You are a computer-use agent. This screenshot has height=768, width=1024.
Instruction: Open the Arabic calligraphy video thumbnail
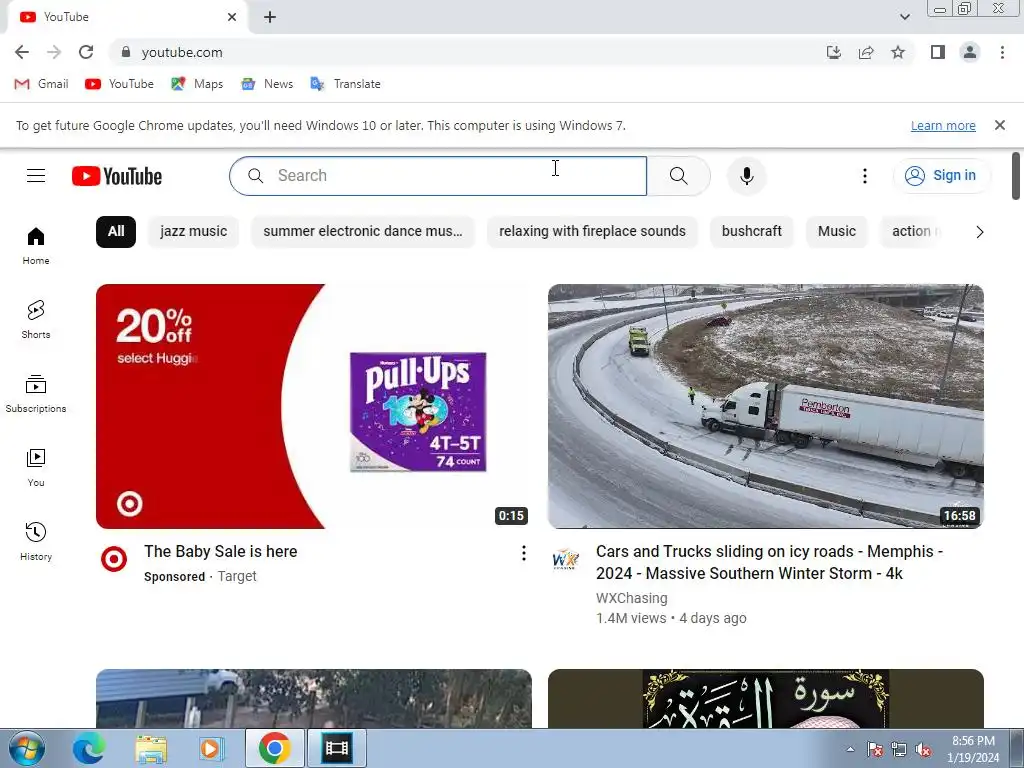(x=765, y=698)
